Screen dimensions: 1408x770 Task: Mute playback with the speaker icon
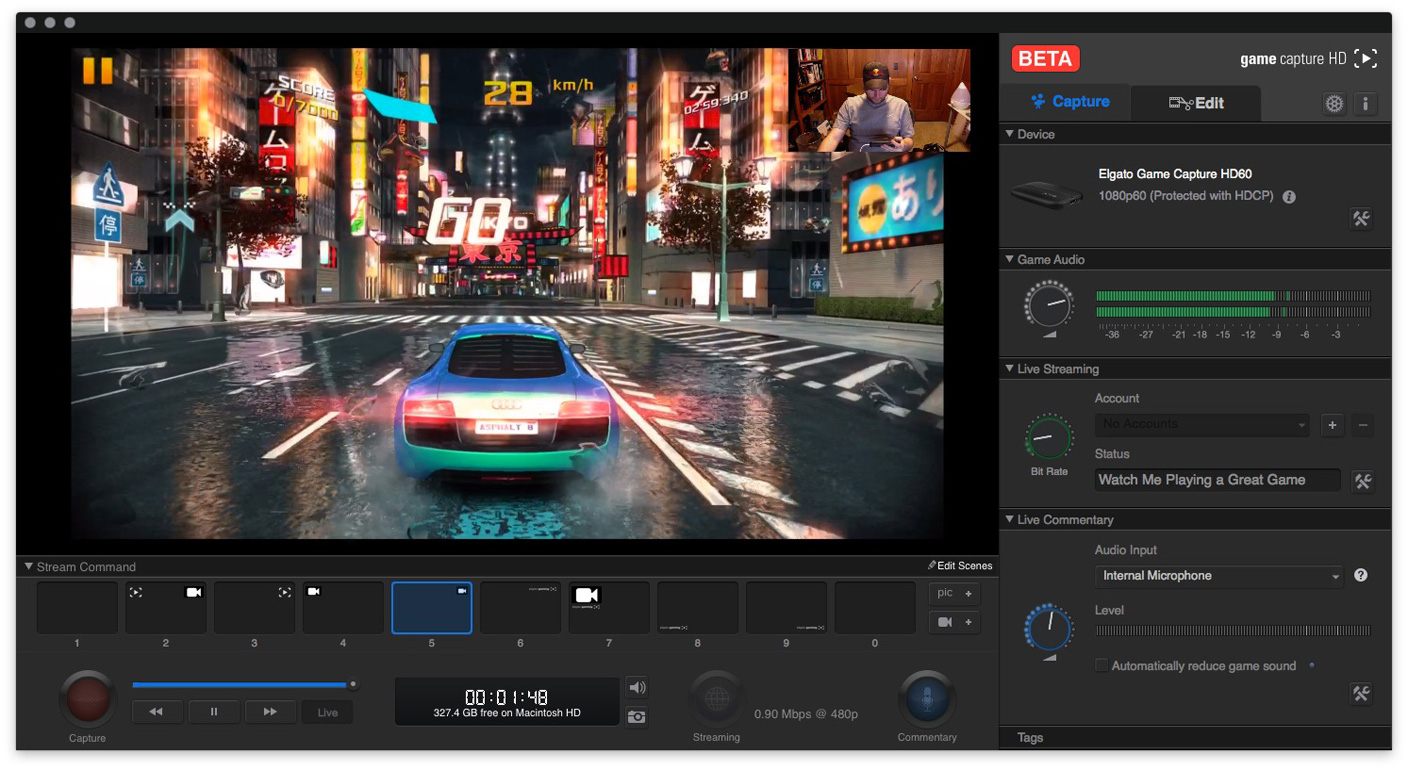[x=636, y=688]
